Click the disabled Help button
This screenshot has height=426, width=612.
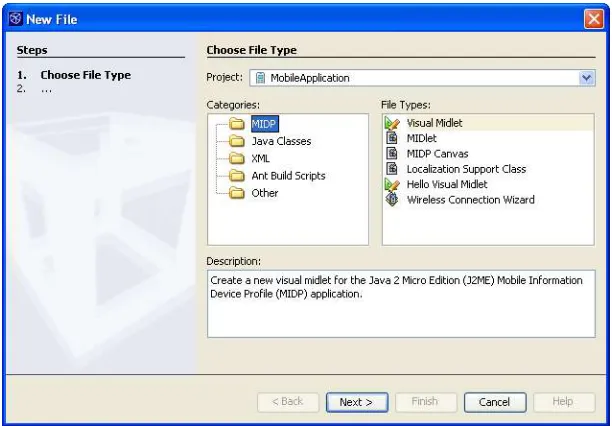point(564,402)
